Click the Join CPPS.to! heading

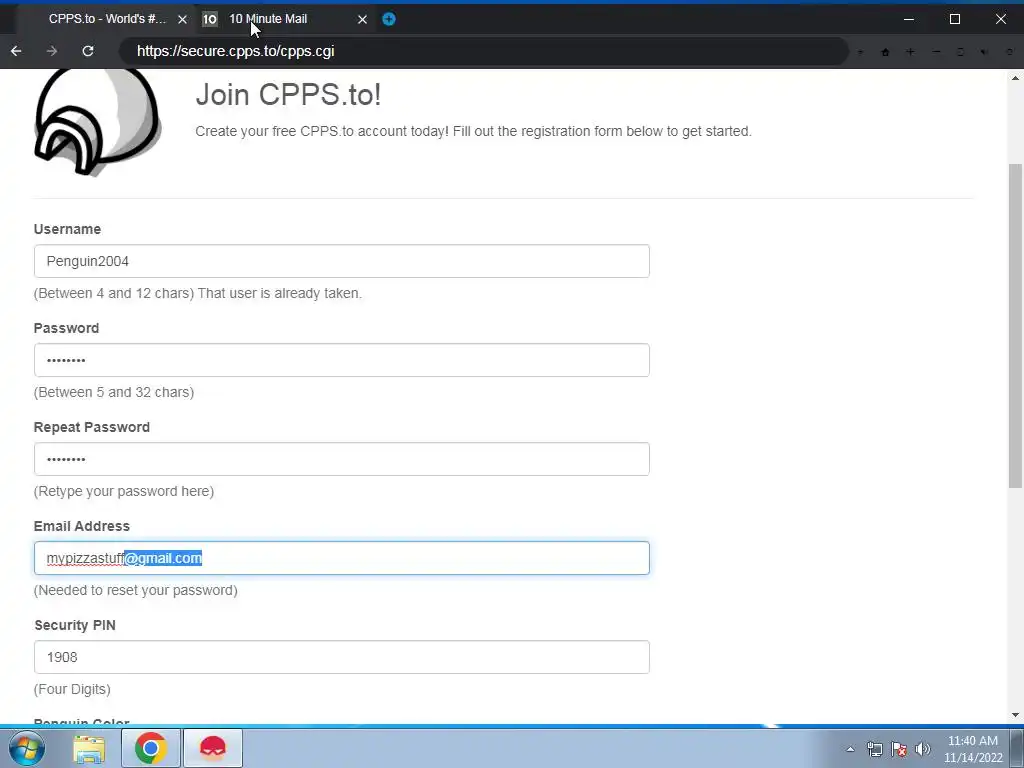[x=288, y=95]
